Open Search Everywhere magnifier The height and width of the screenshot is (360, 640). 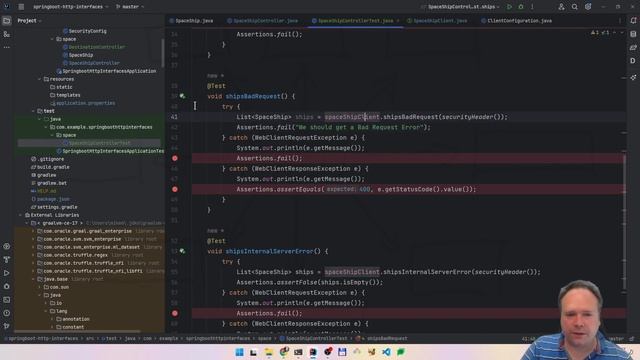point(574,7)
